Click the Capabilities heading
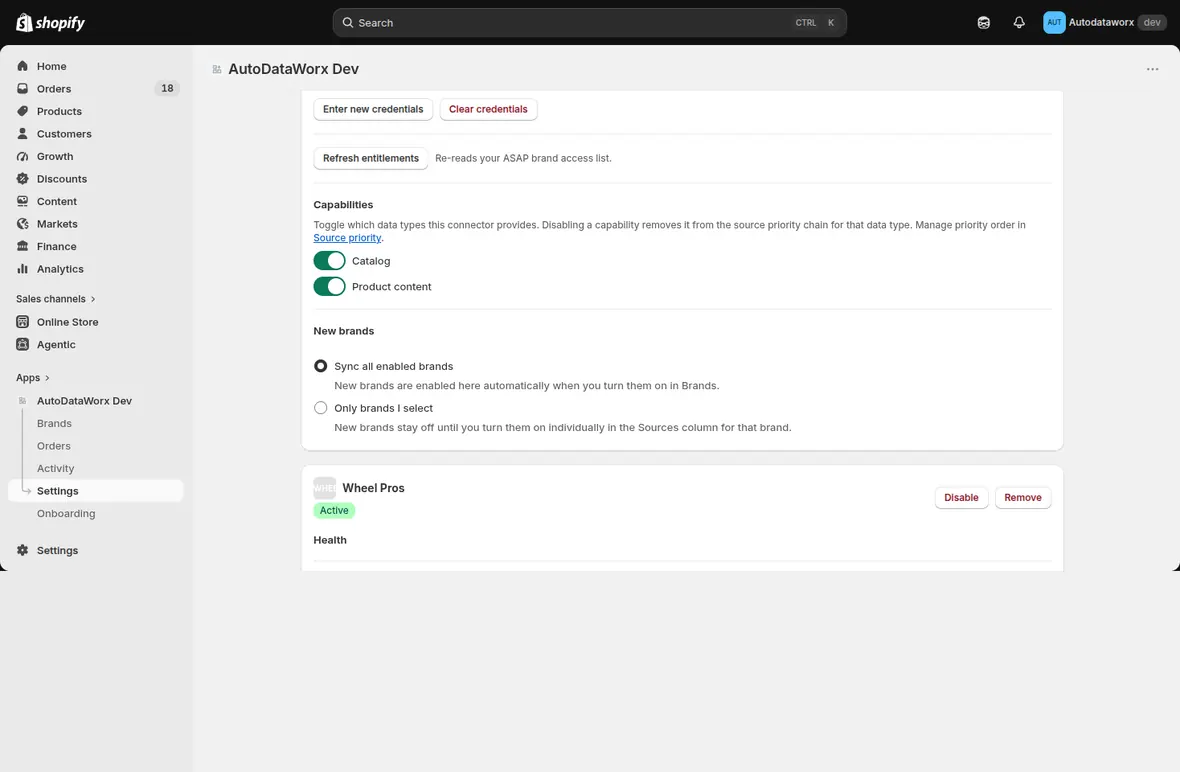The width and height of the screenshot is (1180, 772). pos(343,205)
